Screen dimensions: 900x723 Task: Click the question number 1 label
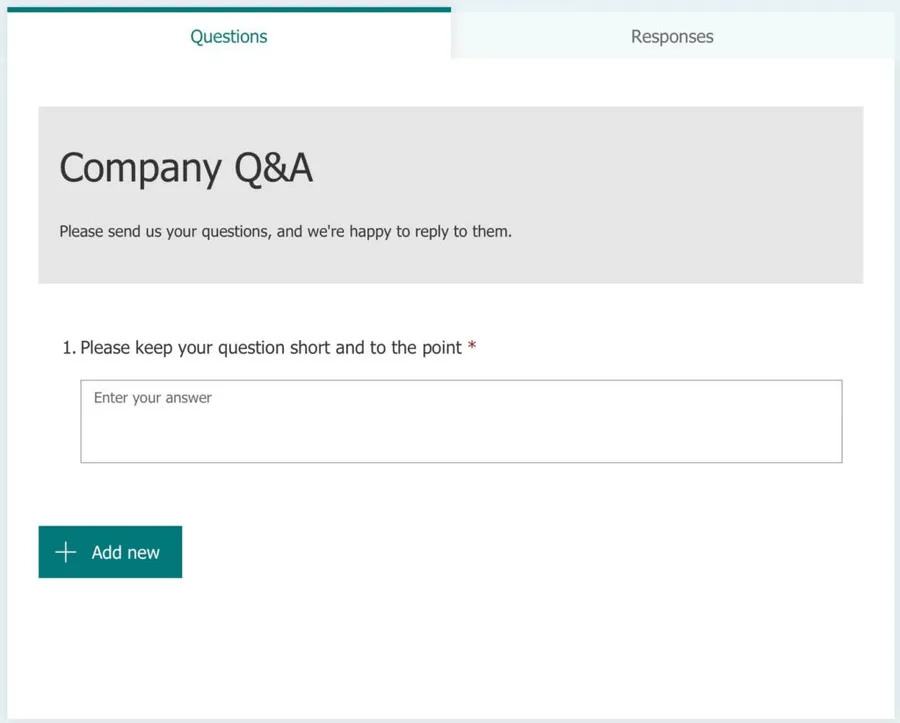[x=68, y=348]
